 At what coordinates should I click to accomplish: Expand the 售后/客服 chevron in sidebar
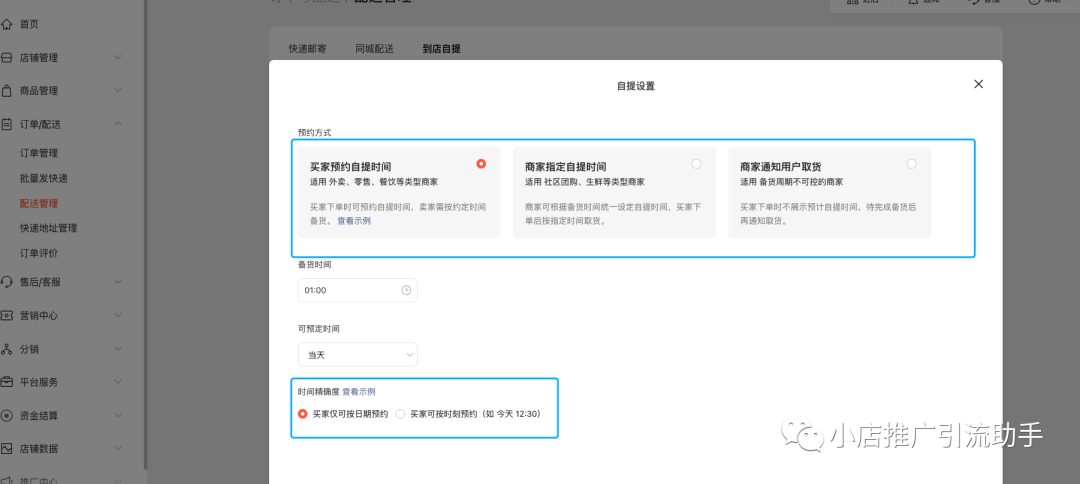pyautogui.click(x=118, y=282)
